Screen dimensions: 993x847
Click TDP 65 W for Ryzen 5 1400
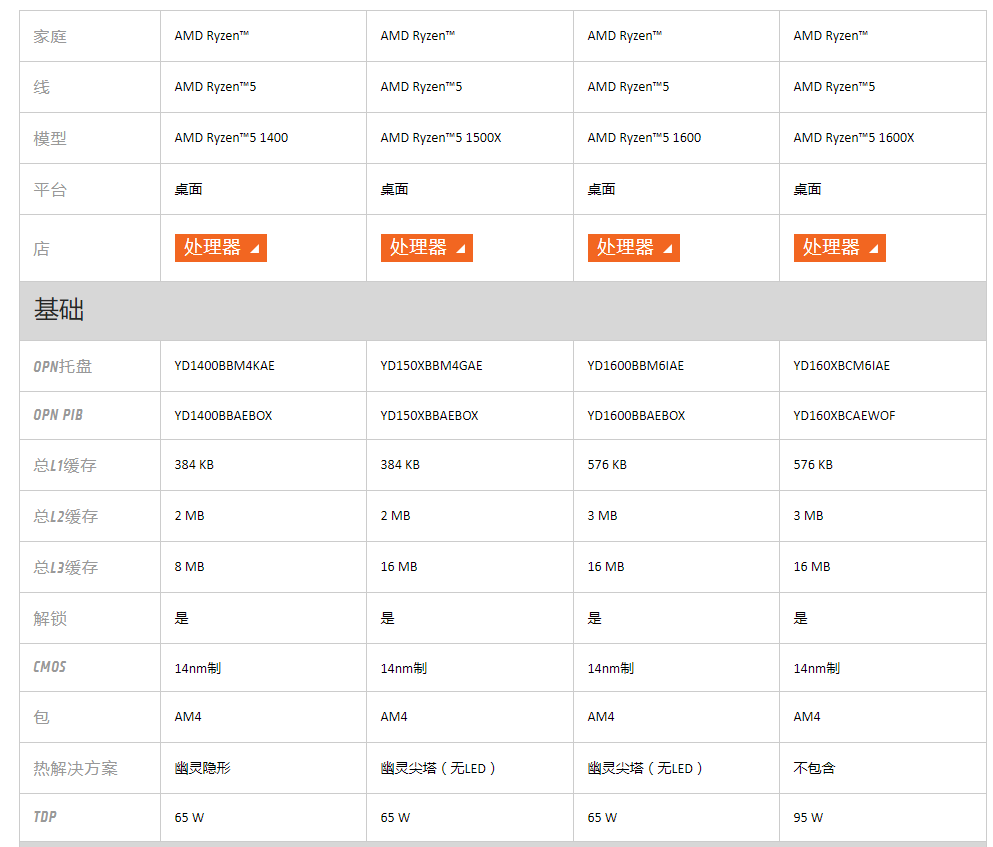click(189, 817)
